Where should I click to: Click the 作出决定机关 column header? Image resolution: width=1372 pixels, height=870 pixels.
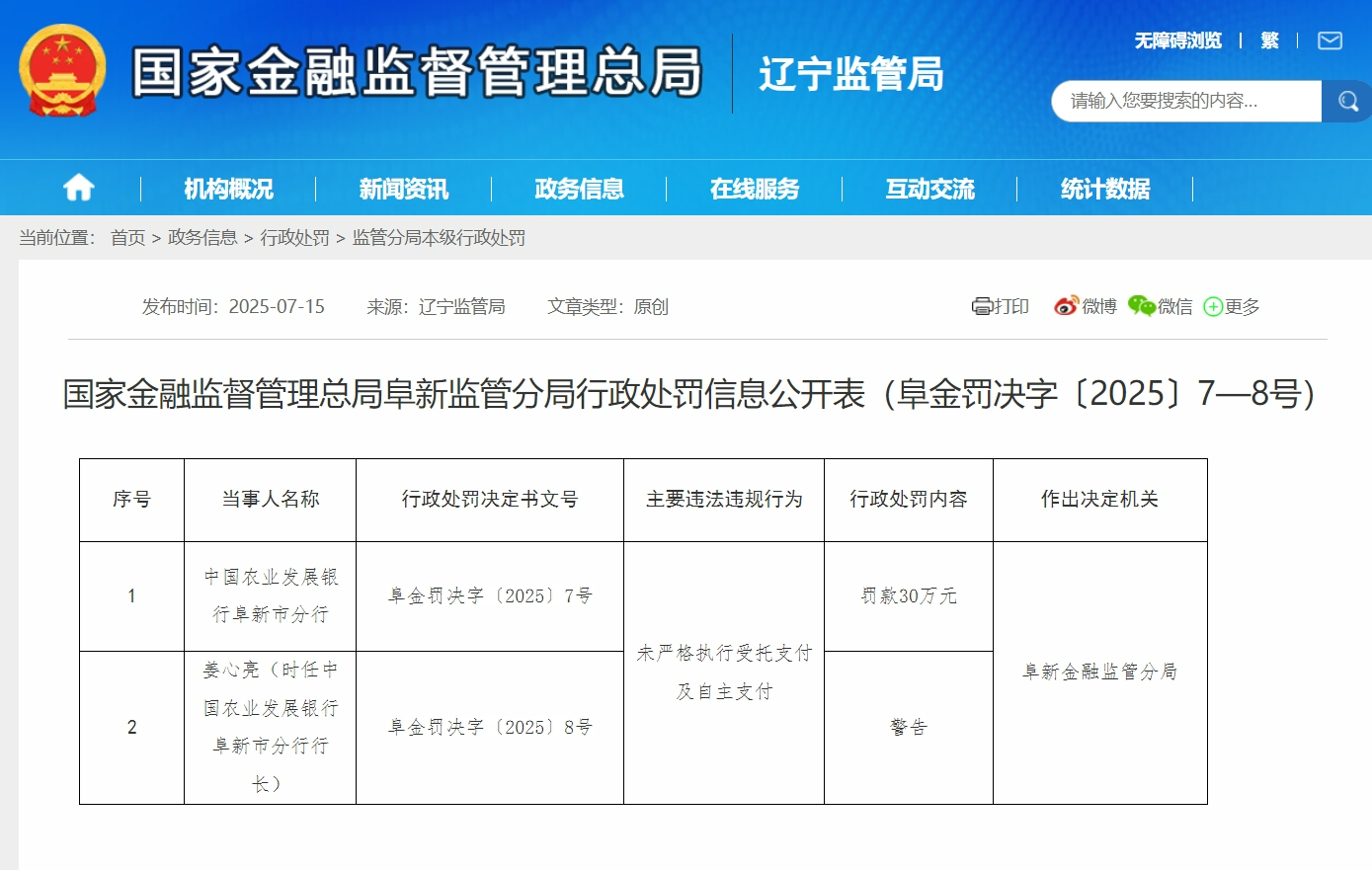[1100, 500]
